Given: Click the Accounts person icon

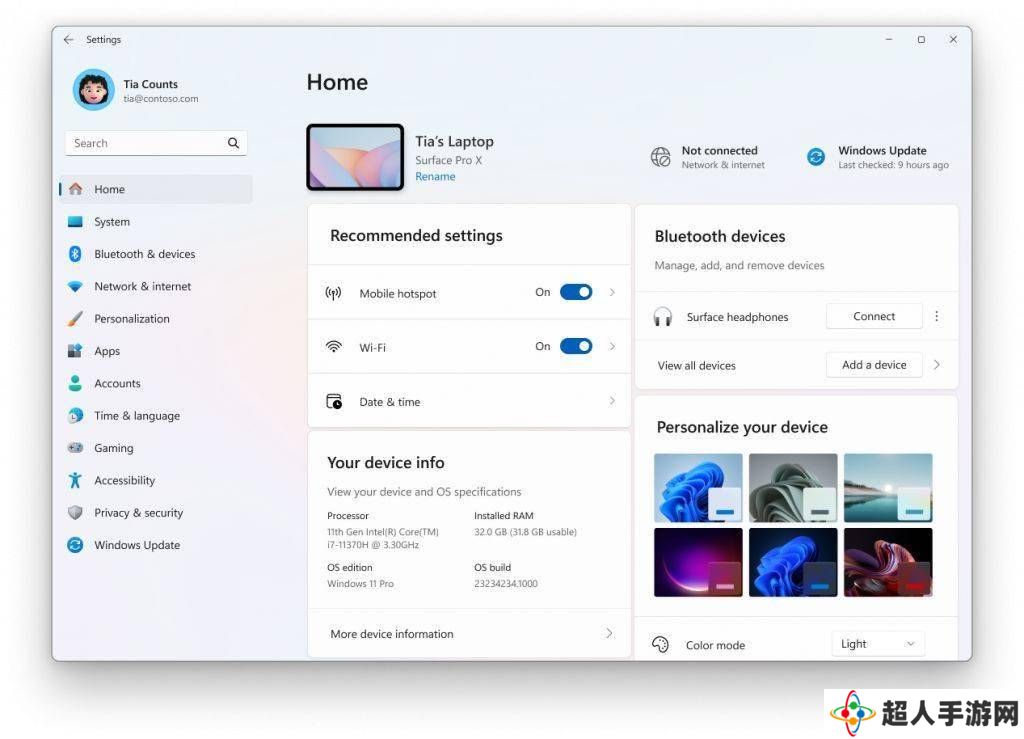Looking at the screenshot, I should click(76, 383).
